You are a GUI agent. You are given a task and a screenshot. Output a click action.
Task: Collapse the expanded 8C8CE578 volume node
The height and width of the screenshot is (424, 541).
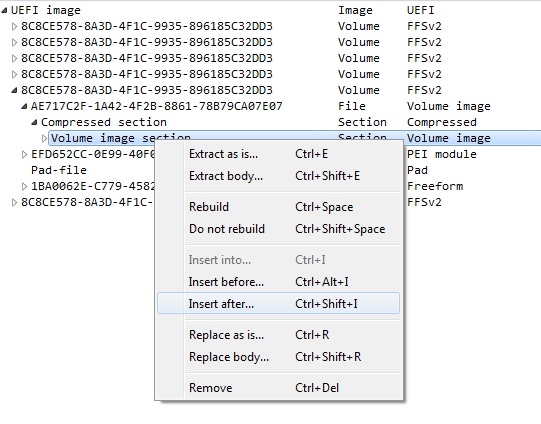click(x=14, y=90)
